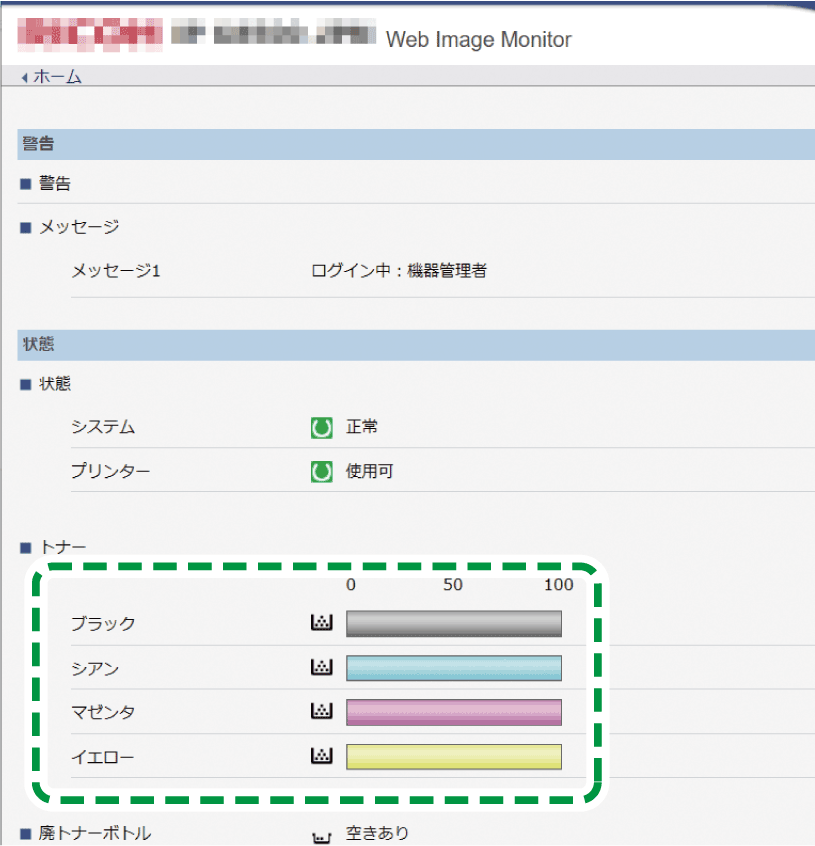
Task: Expand the 廃トナーボトル subsection
Action: [94, 833]
